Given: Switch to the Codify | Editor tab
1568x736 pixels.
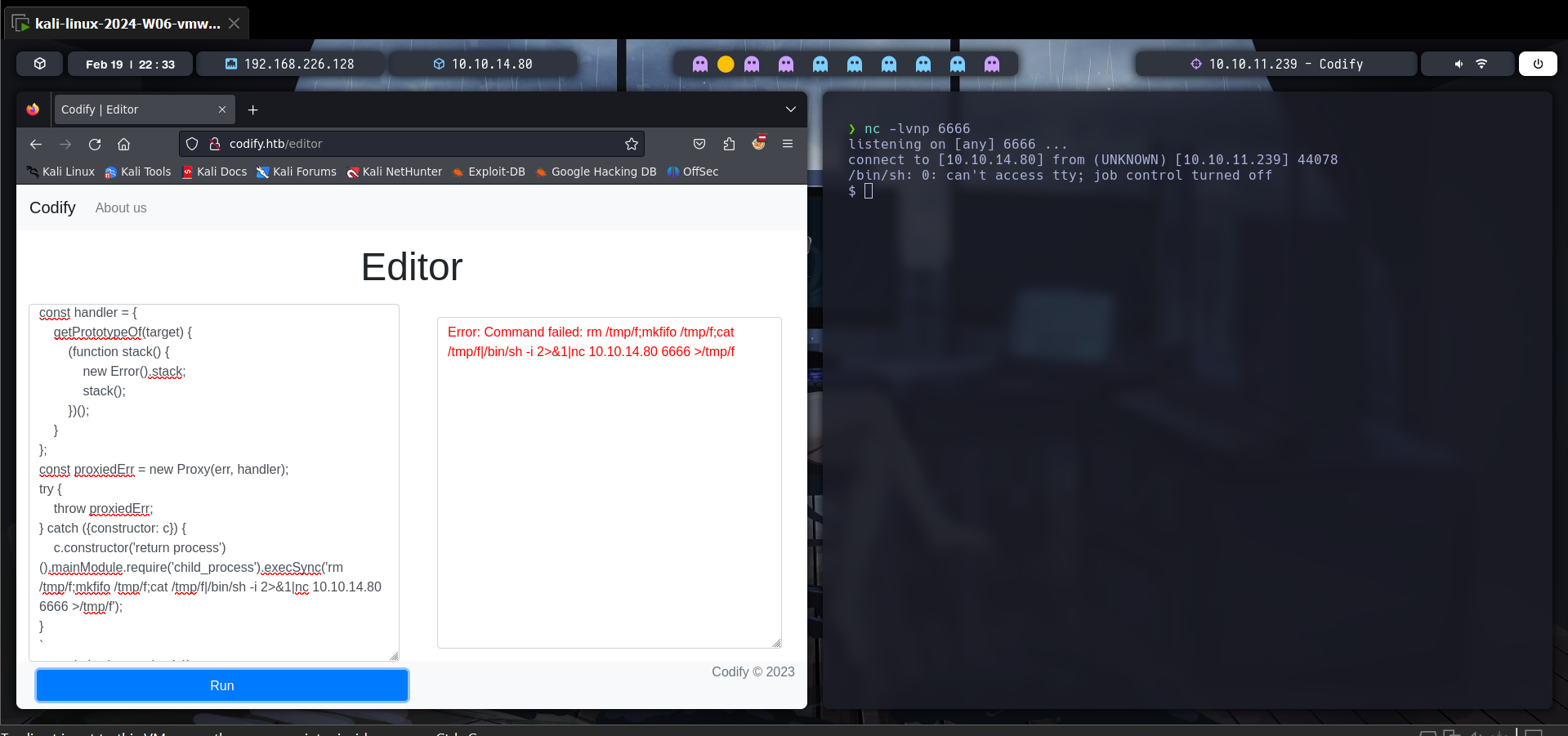Looking at the screenshot, I should (145, 109).
